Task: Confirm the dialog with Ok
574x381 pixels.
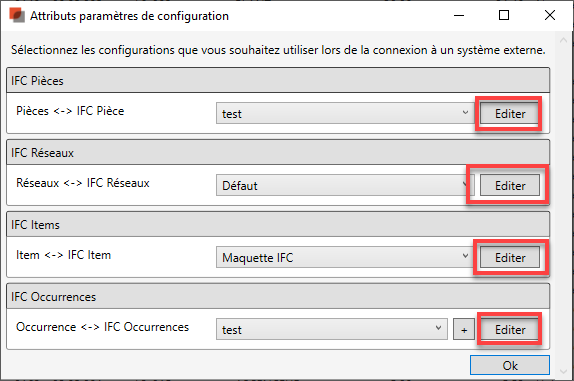Action: [510, 365]
